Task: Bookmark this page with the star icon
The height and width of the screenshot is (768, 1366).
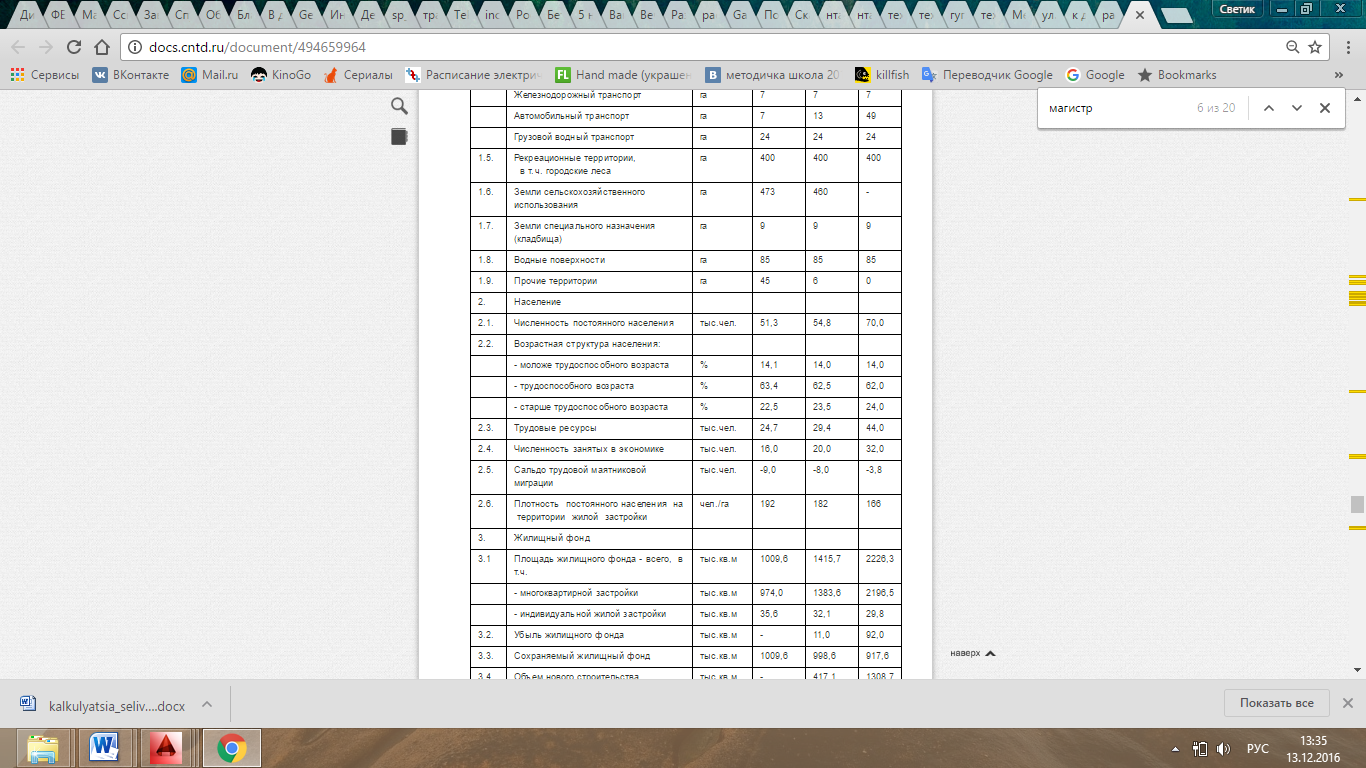Action: coord(1317,47)
